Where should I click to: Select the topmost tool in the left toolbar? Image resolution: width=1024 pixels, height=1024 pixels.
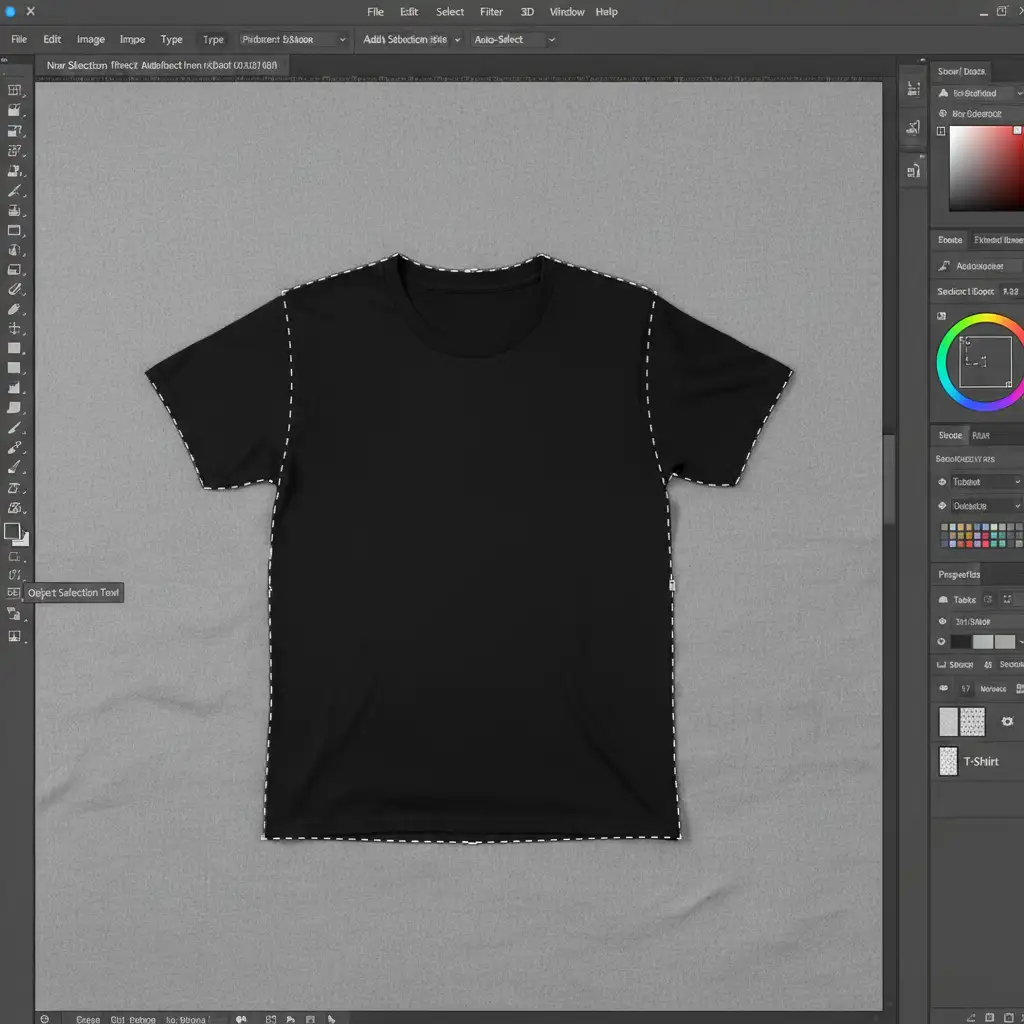(14, 90)
